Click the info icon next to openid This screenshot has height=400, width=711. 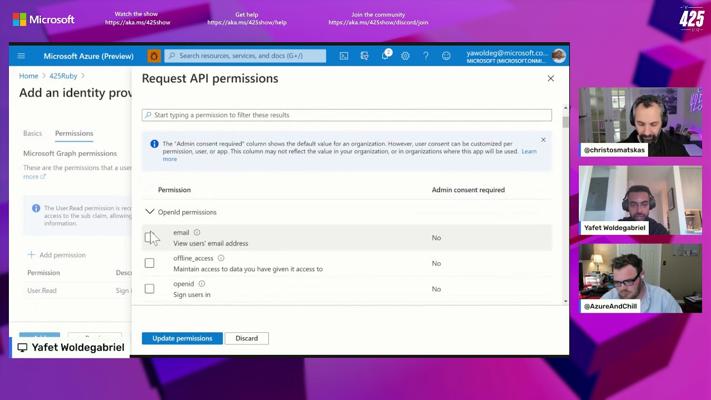[202, 283]
